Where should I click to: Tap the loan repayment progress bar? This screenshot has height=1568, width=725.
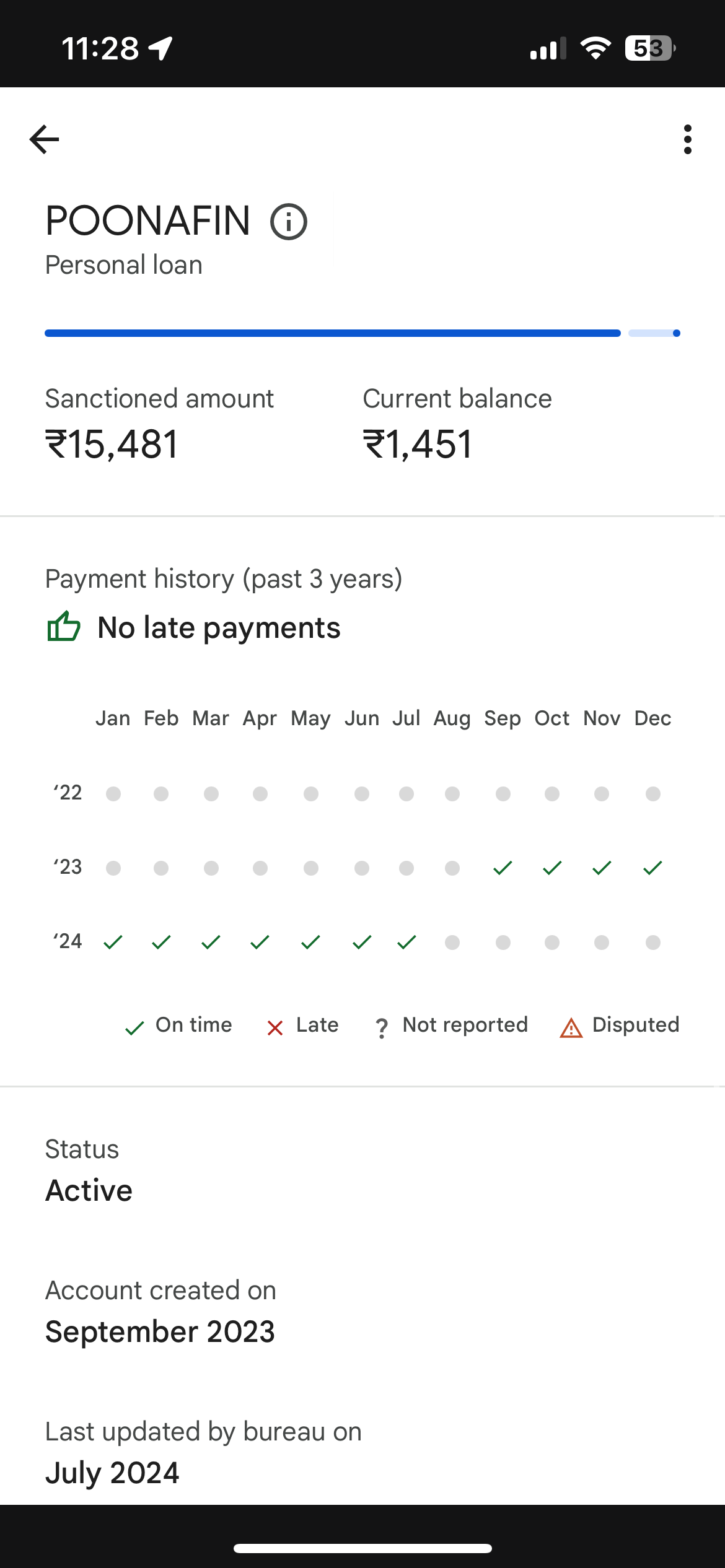[362, 333]
